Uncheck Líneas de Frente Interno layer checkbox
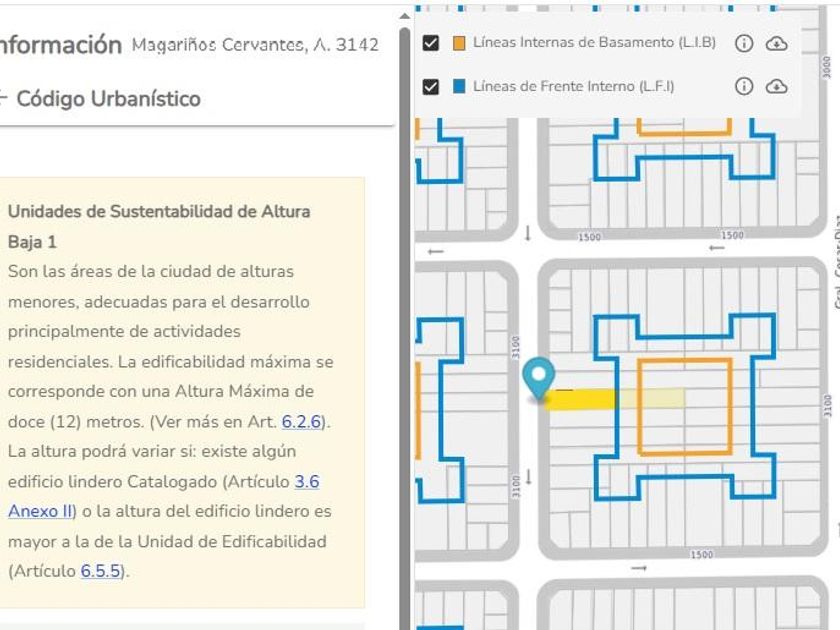The height and width of the screenshot is (630, 840). [x=431, y=86]
